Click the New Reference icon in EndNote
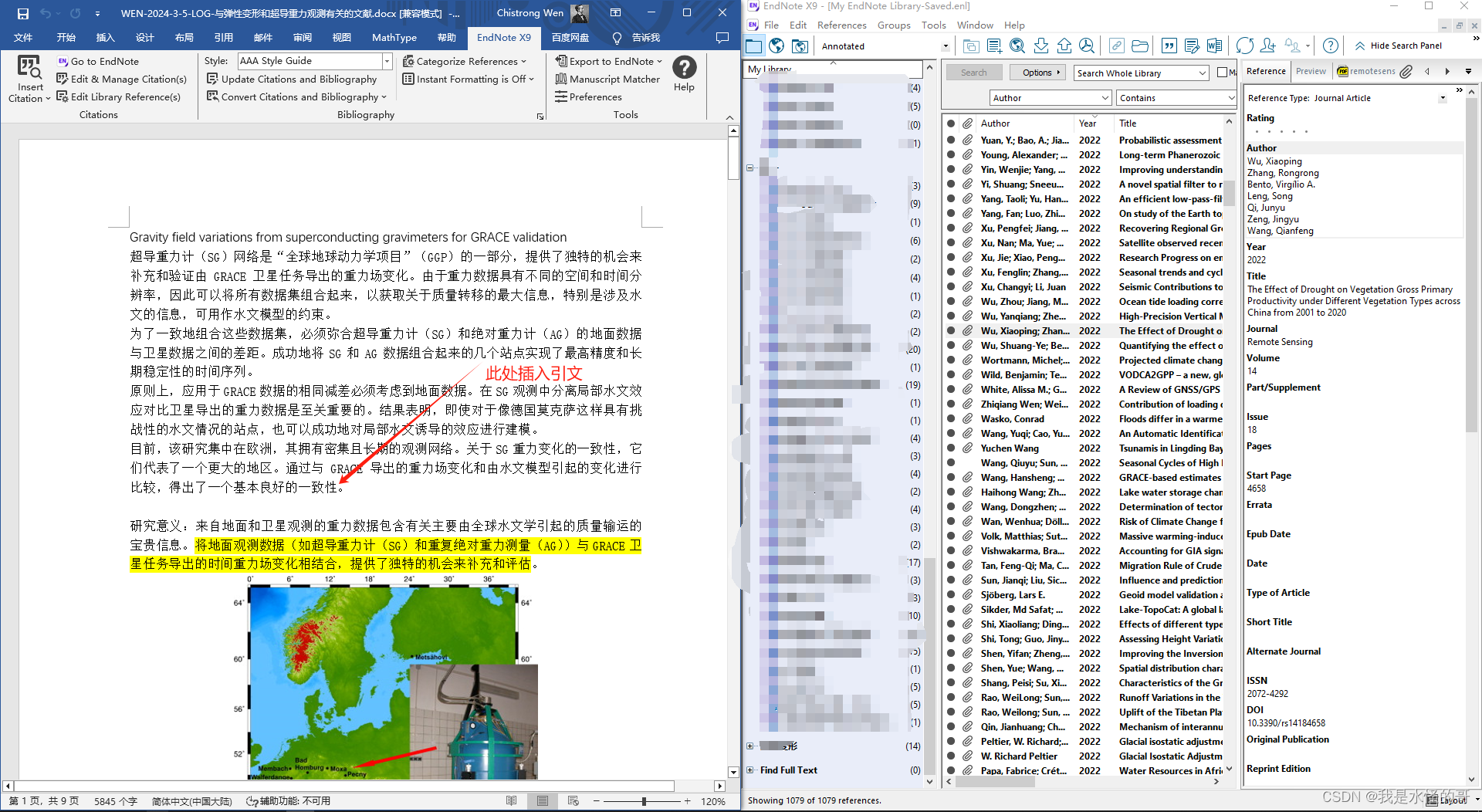The width and height of the screenshot is (1482, 812). tap(993, 46)
